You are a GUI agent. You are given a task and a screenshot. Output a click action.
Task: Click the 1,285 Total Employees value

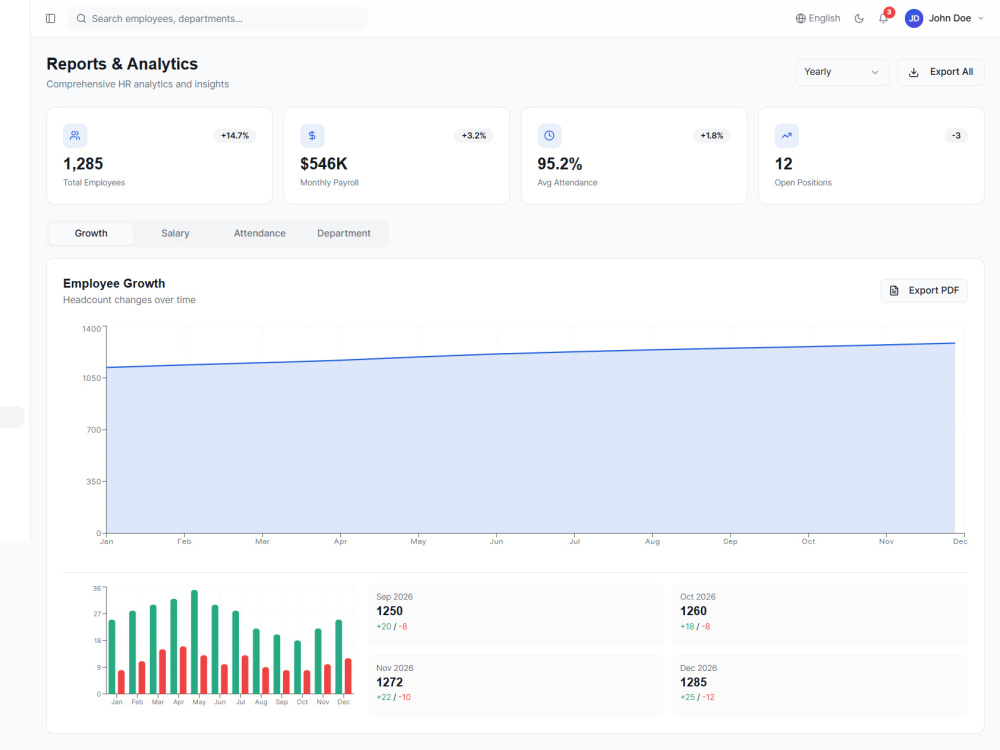pos(83,164)
